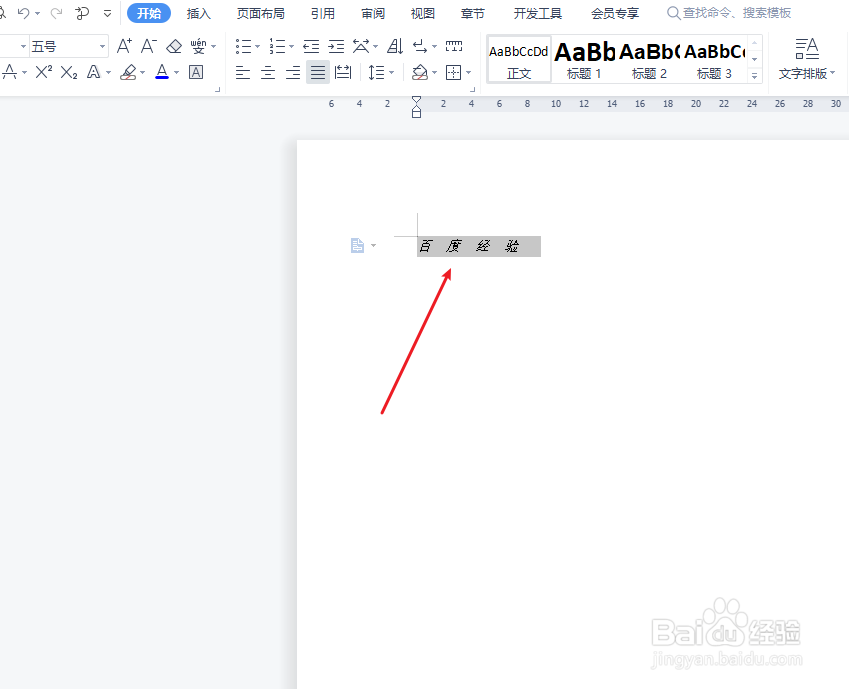The image size is (849, 689).
Task: Apply the 标题 3 style
Action: click(714, 60)
